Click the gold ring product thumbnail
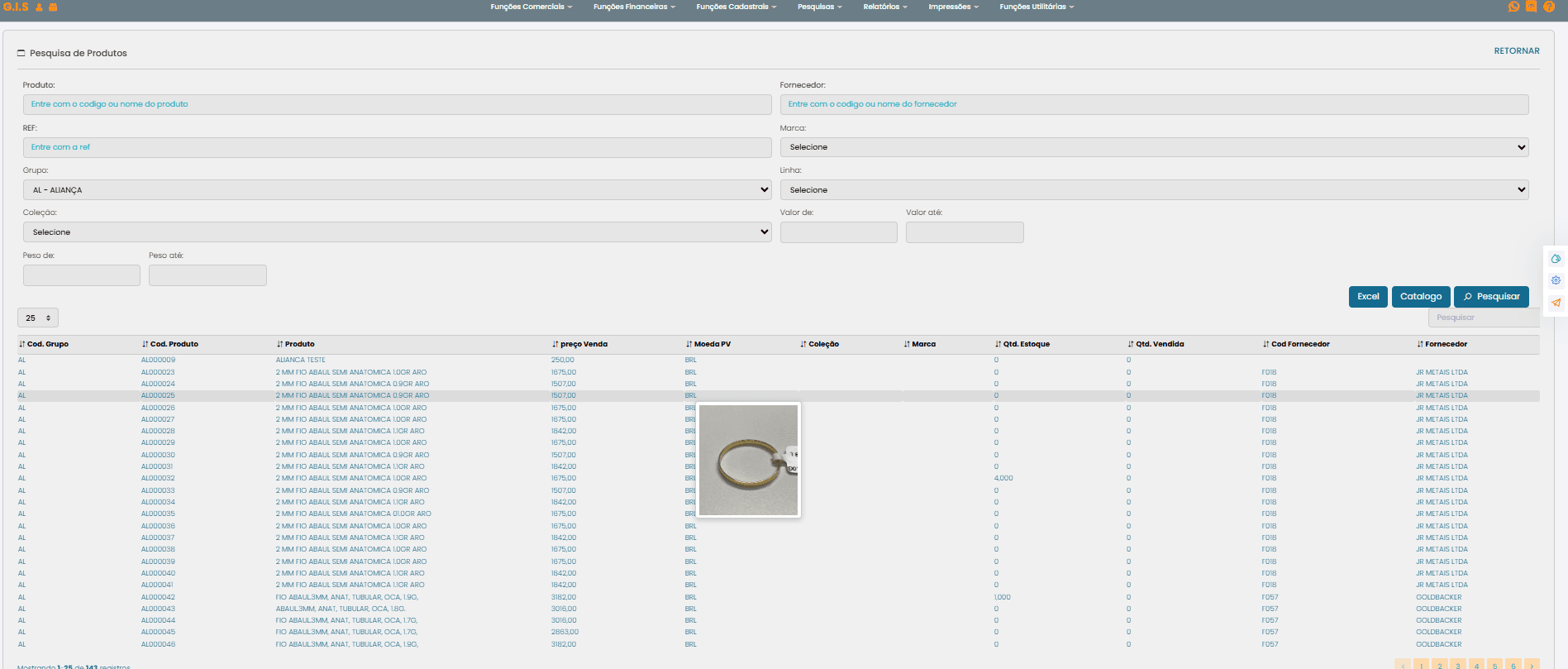 (748, 460)
